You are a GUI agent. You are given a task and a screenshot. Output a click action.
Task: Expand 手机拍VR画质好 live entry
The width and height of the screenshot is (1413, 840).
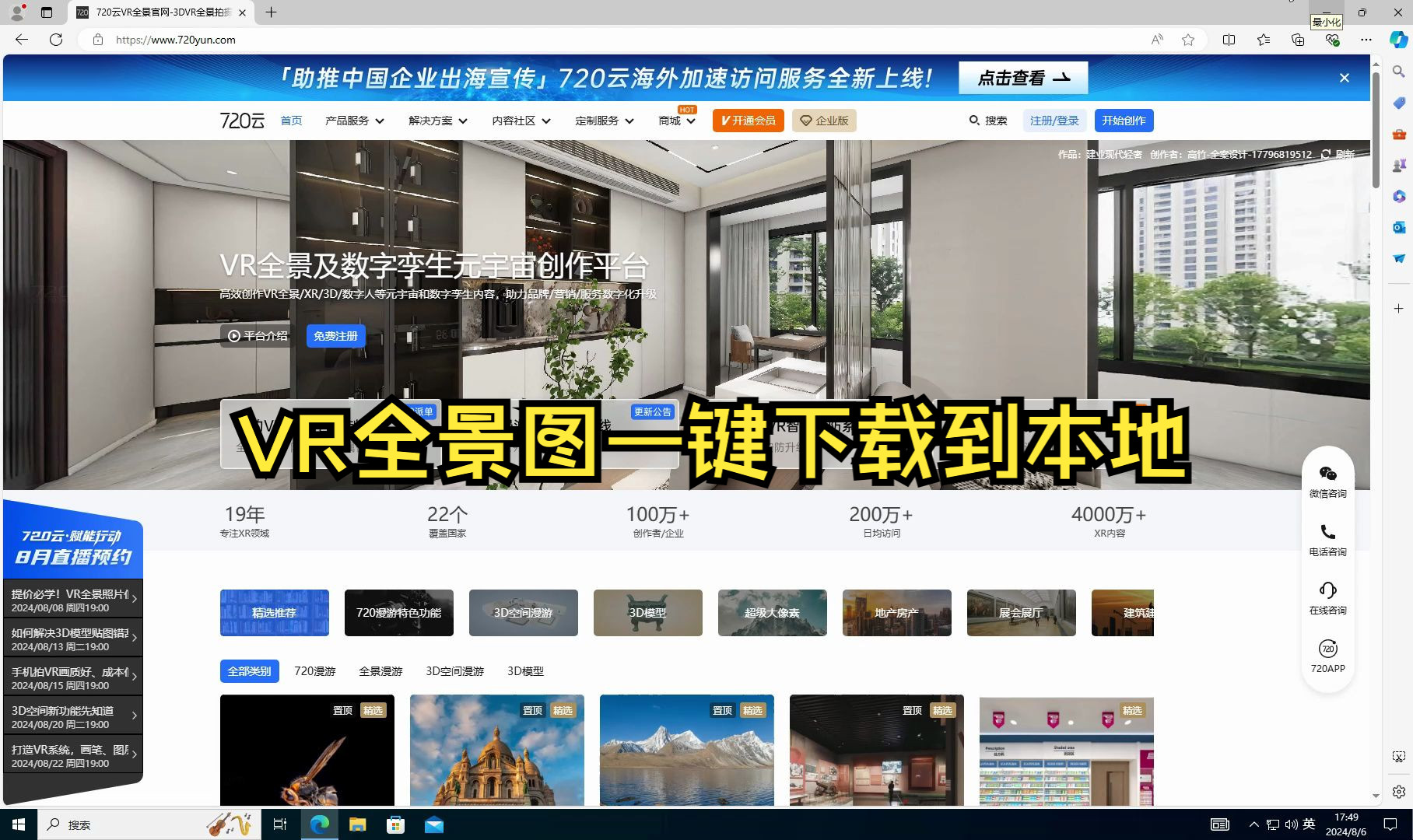[73, 677]
